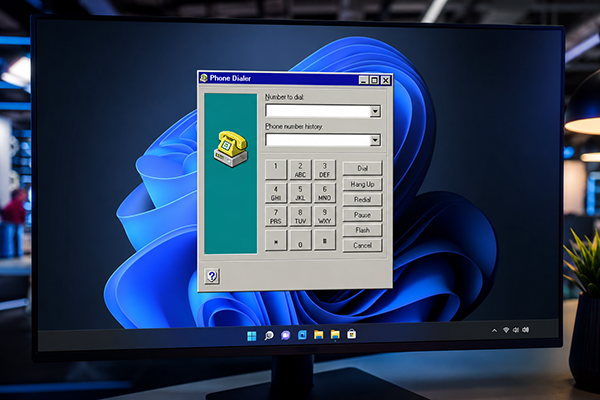Insert a pause with Pause button
The image size is (600, 400).
(x=362, y=215)
